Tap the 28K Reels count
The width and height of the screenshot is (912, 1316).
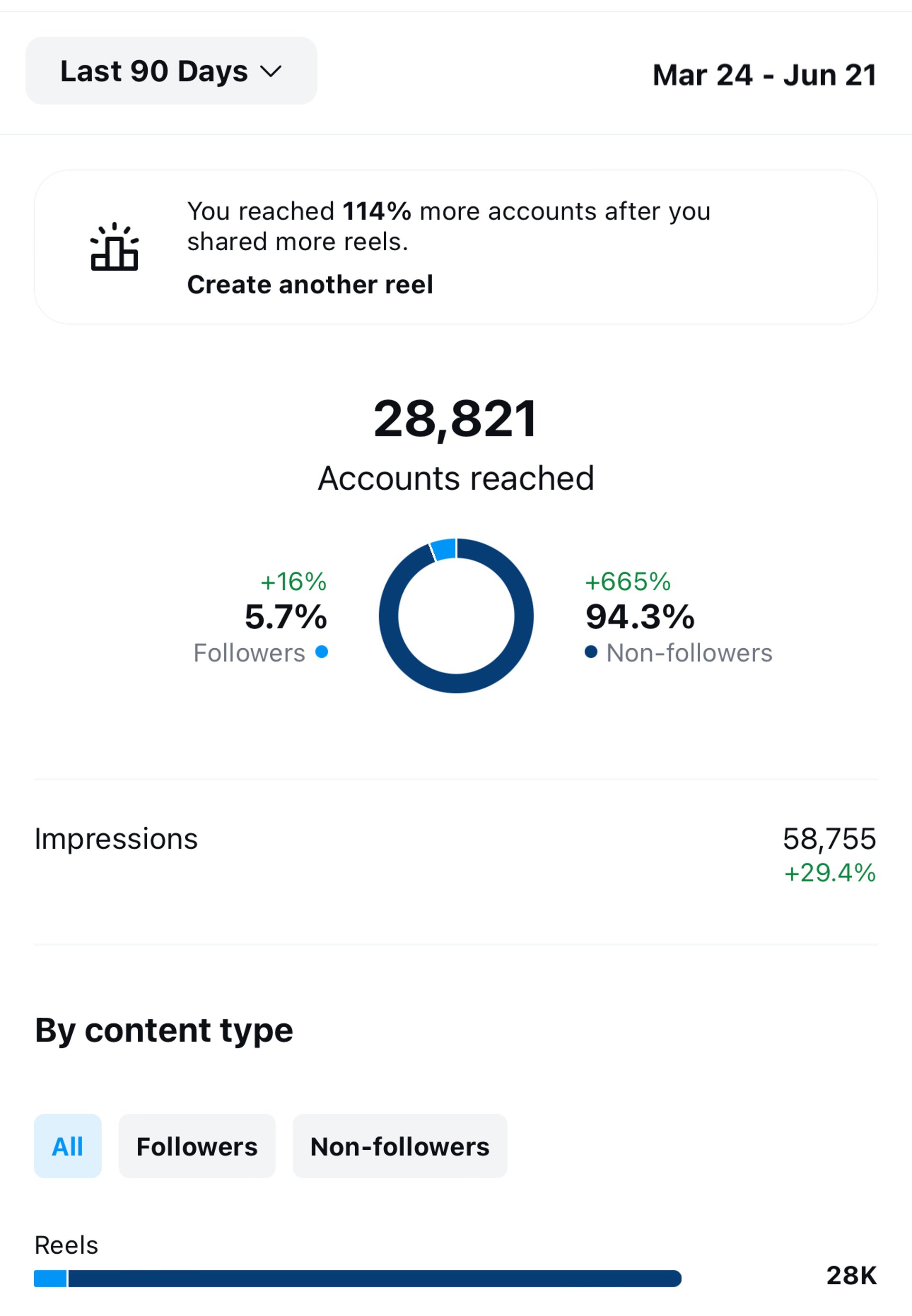click(x=851, y=1276)
